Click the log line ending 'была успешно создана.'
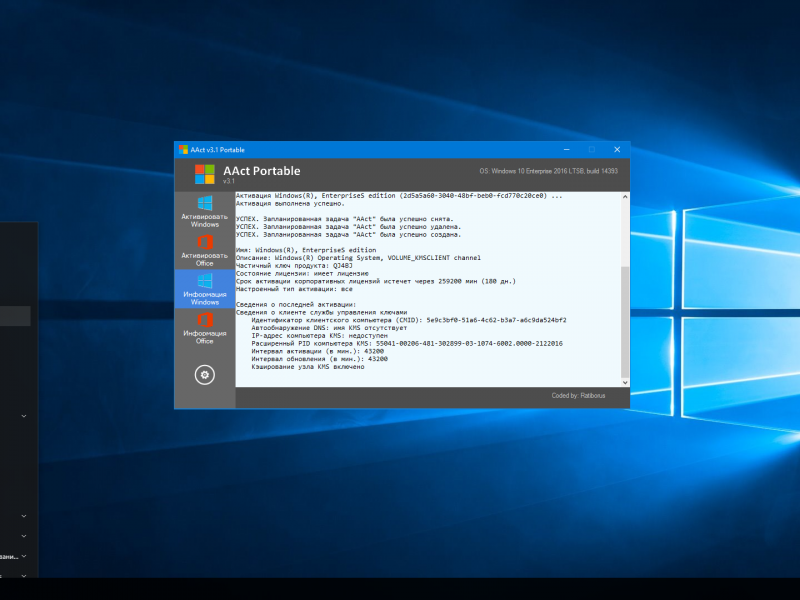Screen dimensions: 800x600 tap(348, 235)
